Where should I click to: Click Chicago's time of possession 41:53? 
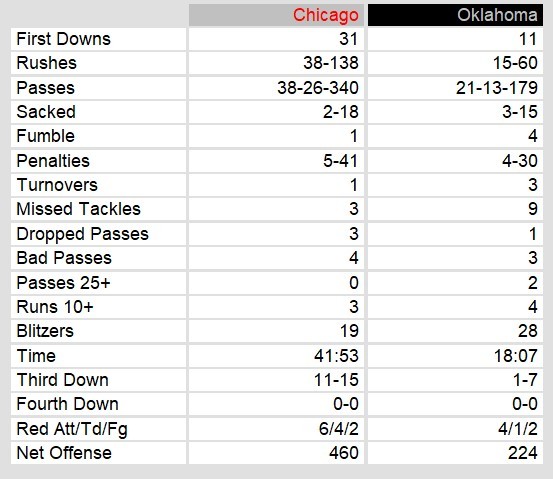[x=336, y=356]
